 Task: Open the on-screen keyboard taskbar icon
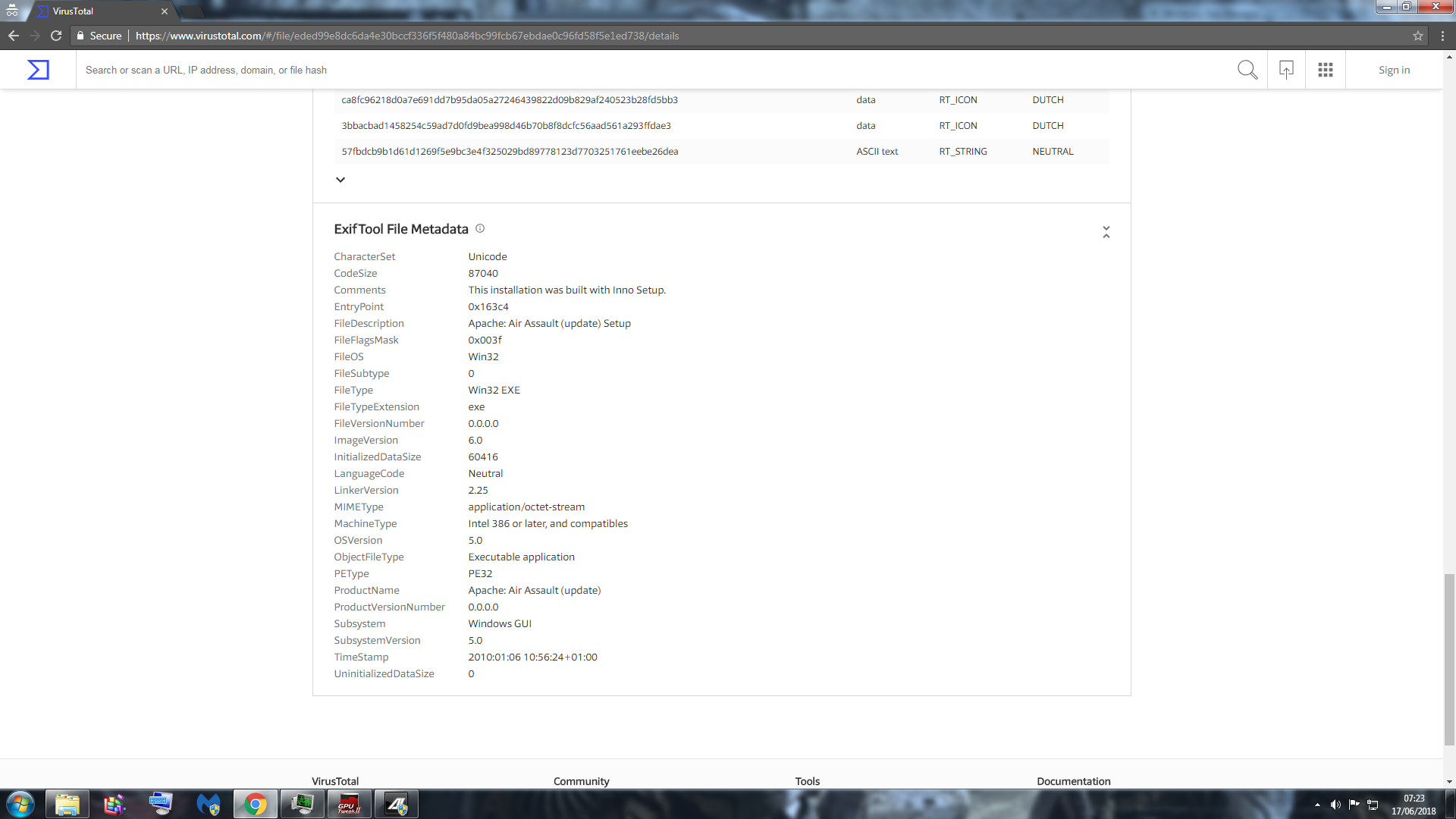coord(162,804)
